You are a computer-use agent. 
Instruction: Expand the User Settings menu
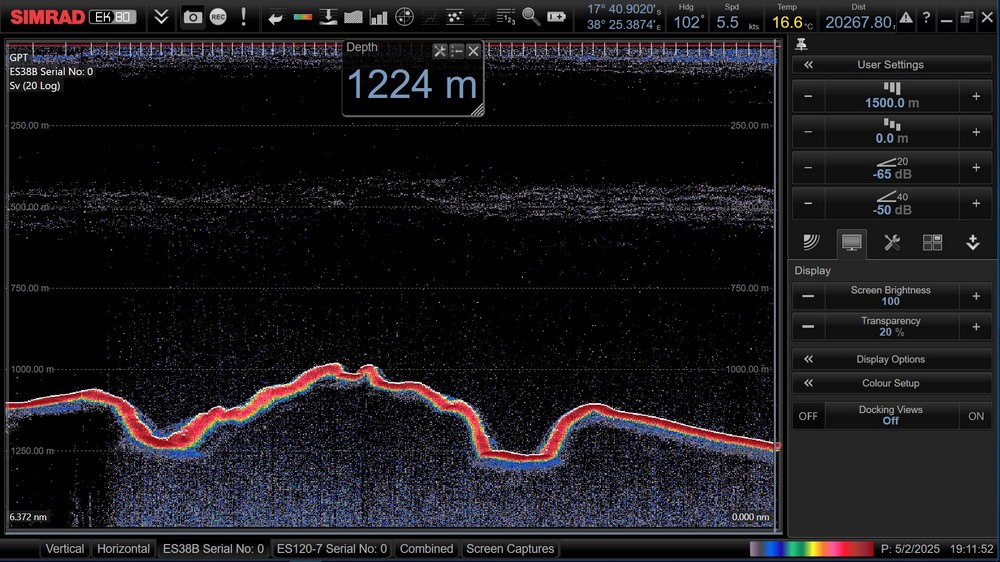(890, 65)
